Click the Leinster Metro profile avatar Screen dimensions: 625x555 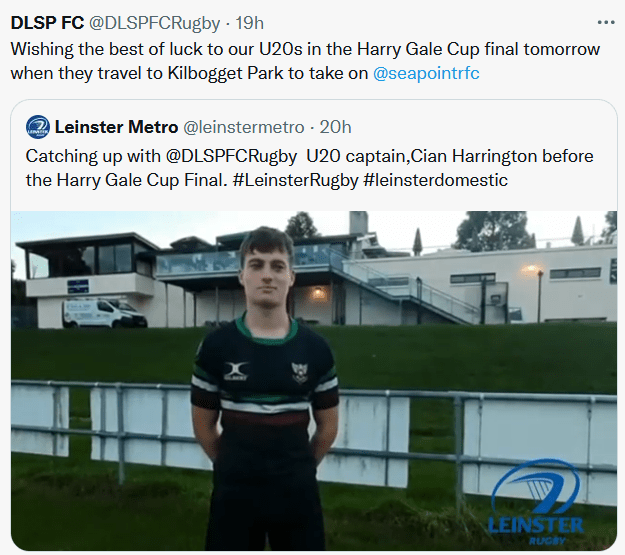click(x=38, y=127)
